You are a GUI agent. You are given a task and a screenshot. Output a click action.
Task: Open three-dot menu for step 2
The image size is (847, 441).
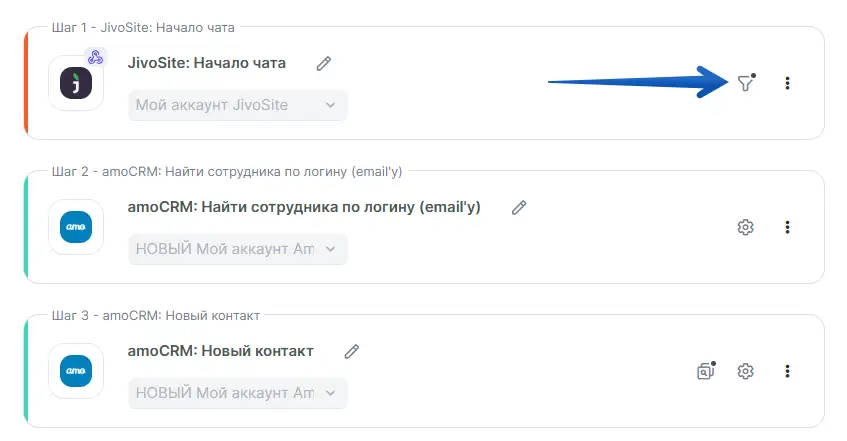coord(788,227)
